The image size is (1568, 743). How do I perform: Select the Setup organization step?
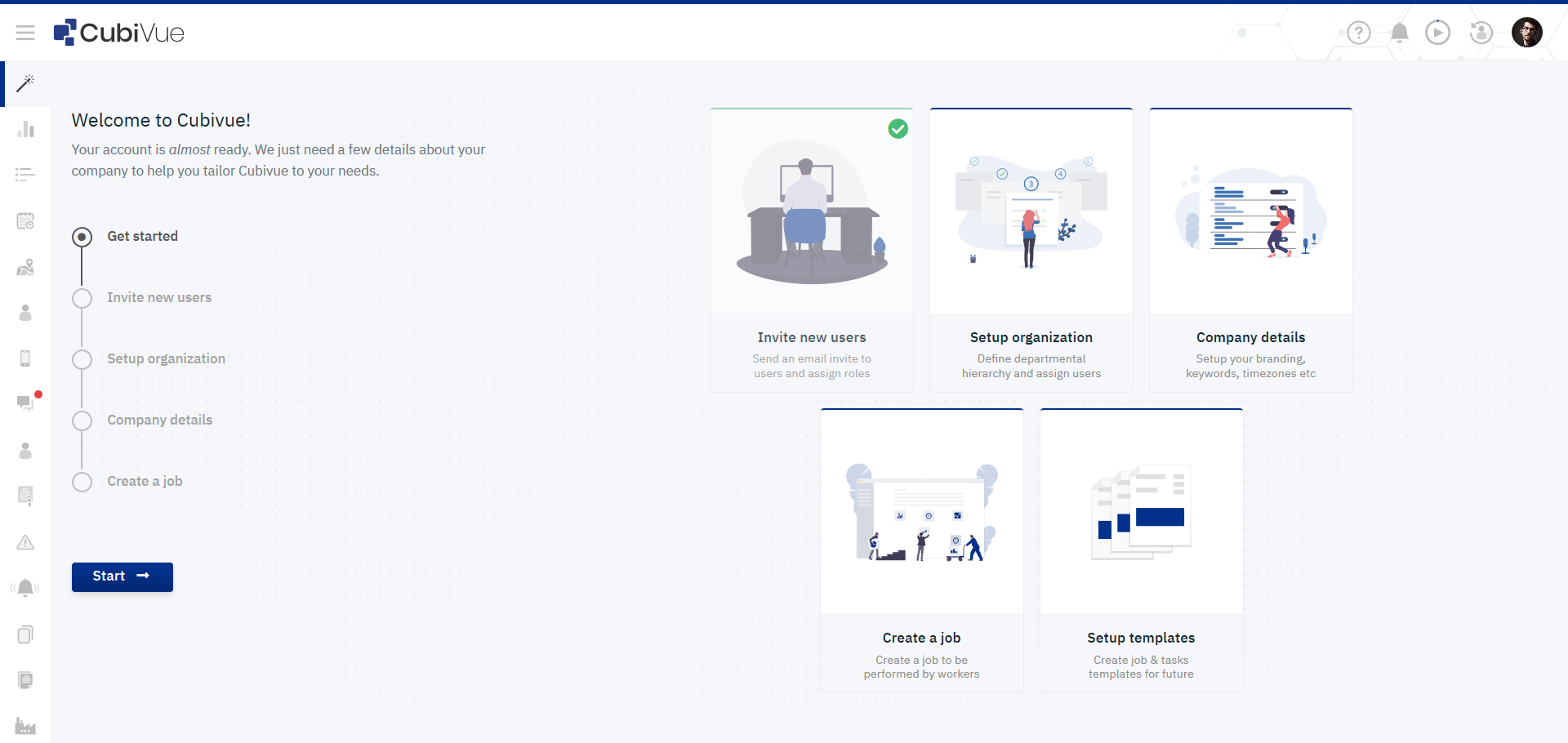pos(166,359)
